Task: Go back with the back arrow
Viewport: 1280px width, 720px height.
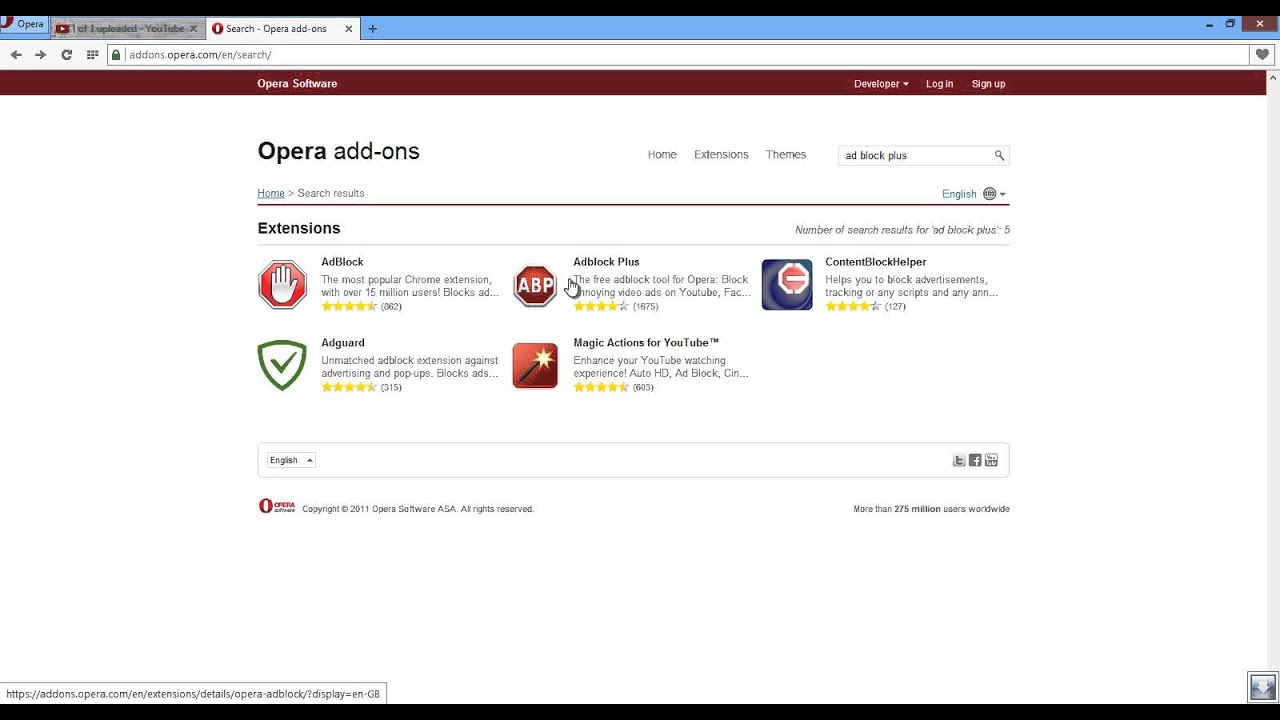Action: 16,55
